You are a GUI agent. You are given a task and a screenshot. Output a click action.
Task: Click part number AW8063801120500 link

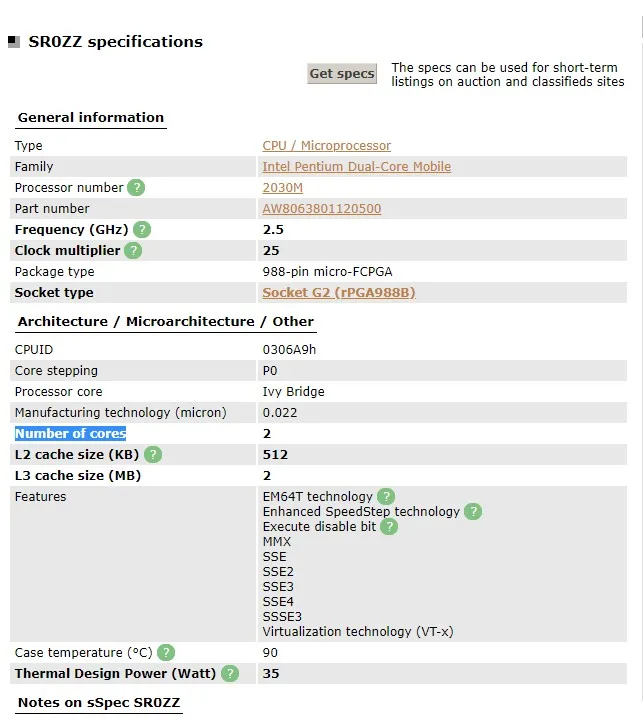pyautogui.click(x=322, y=209)
